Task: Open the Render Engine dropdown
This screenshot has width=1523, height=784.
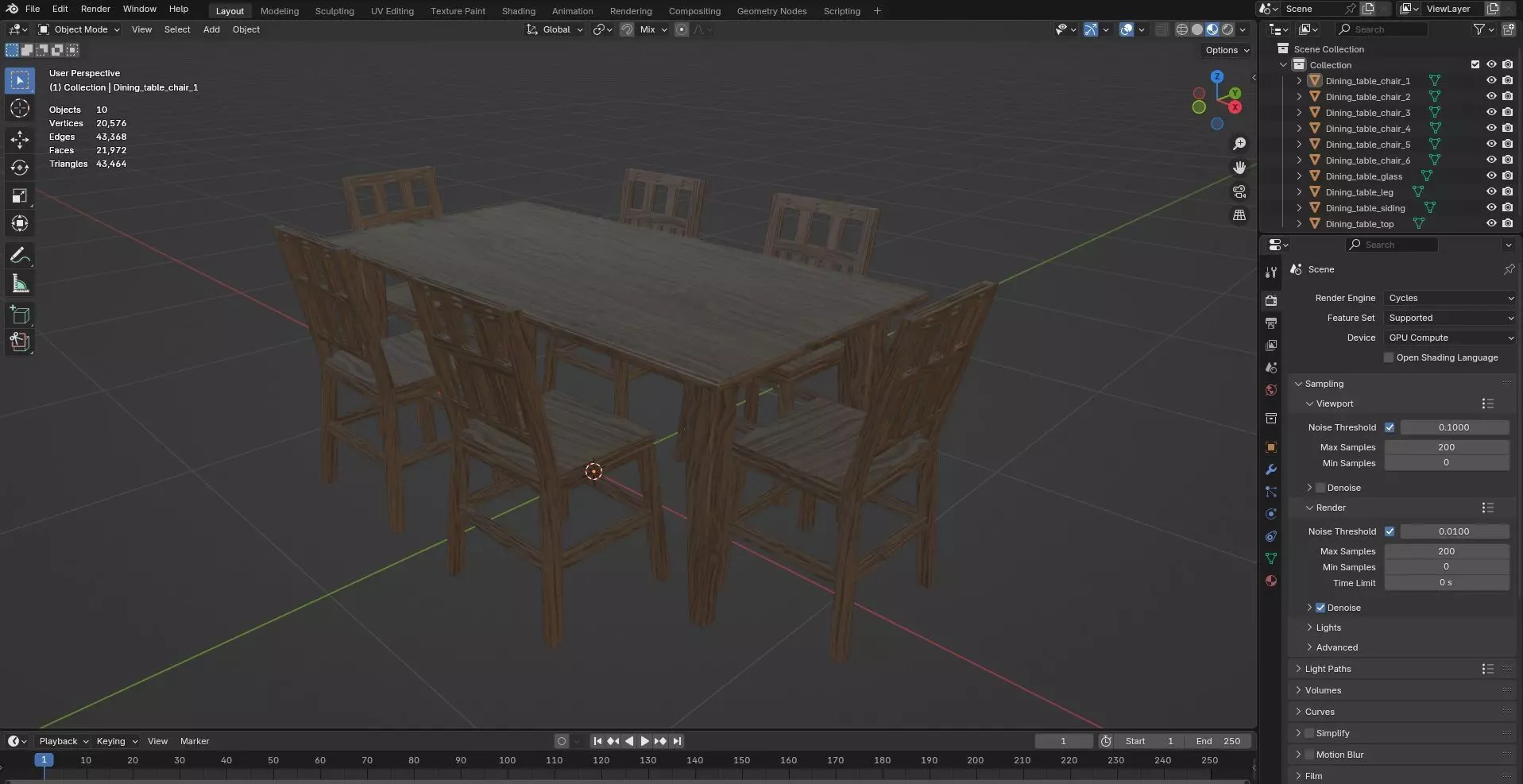Action: [1450, 298]
